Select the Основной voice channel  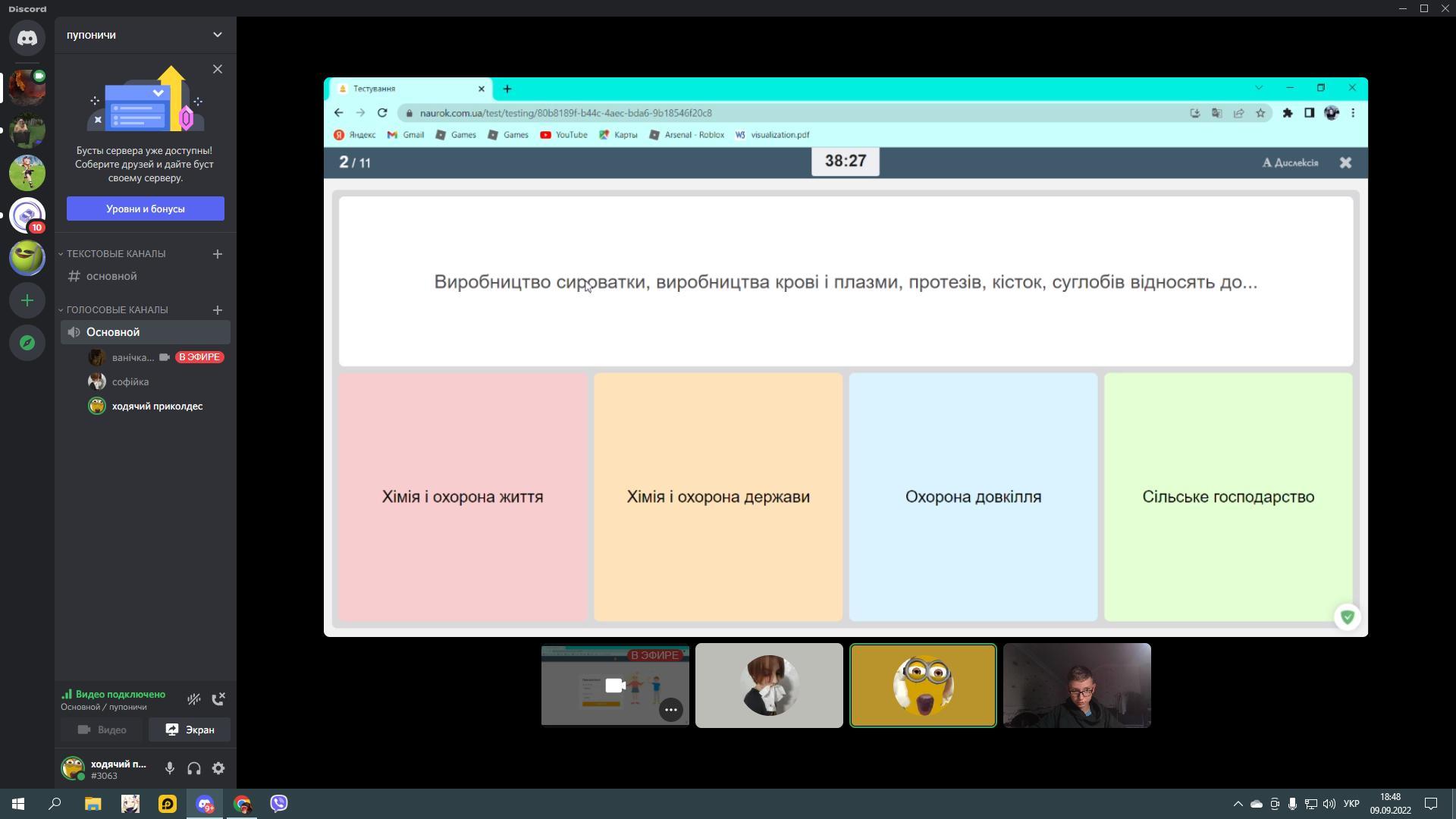coord(113,332)
